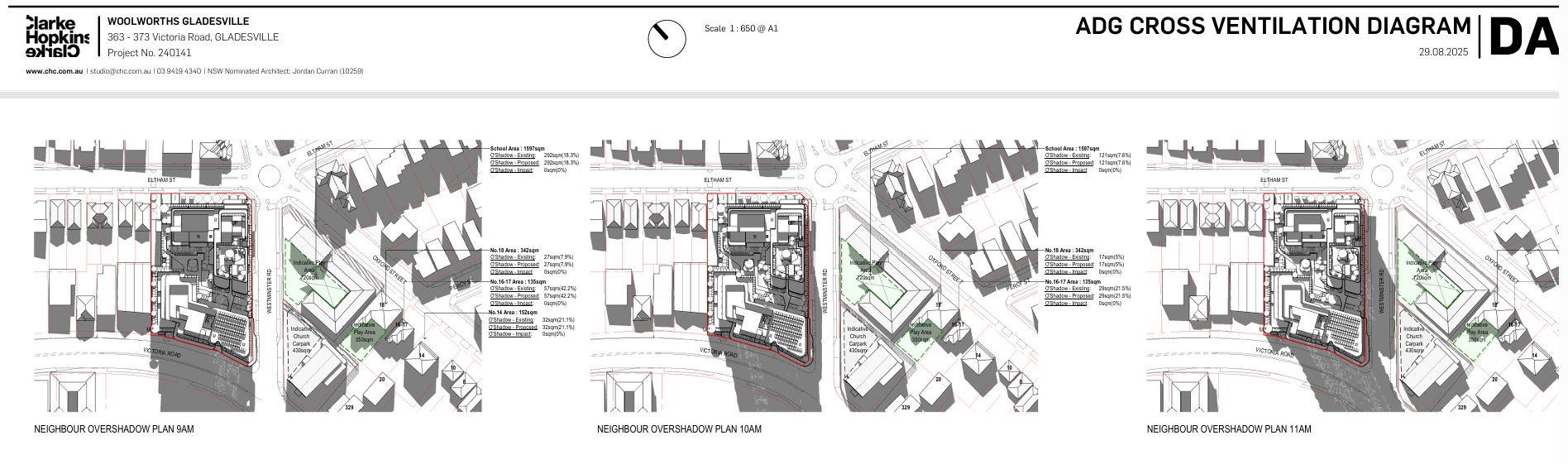Select the ADG Cross Ventilation Diagram title
1568x464 pixels.
1273,26
